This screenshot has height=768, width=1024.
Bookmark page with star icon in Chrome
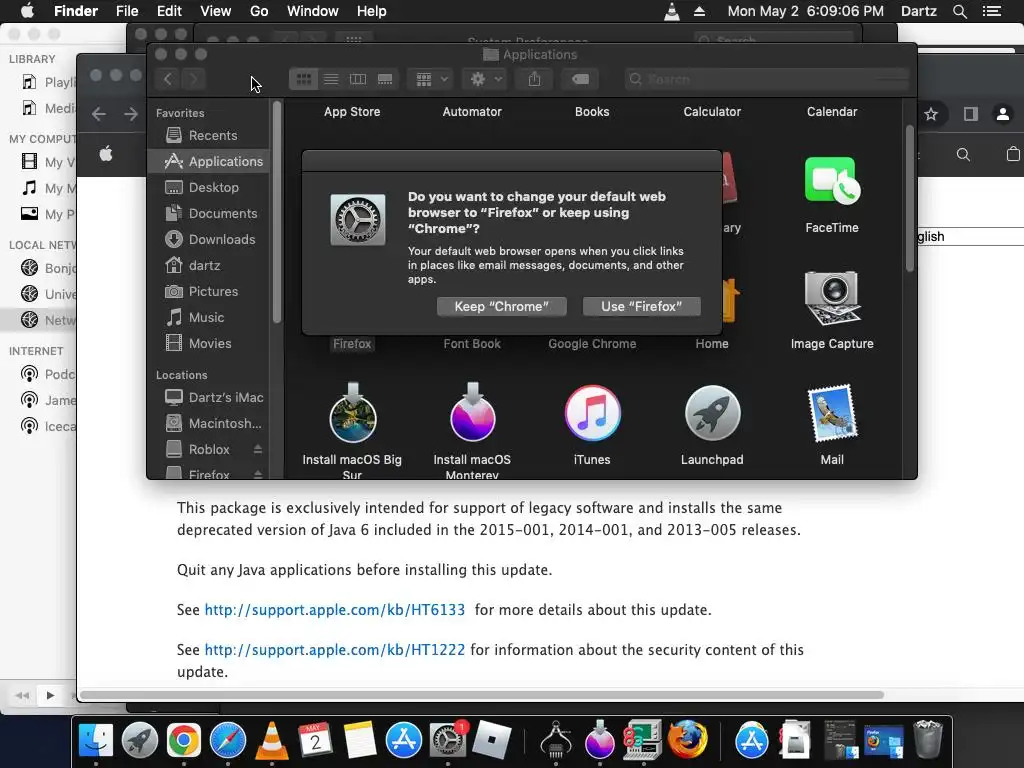coord(931,114)
